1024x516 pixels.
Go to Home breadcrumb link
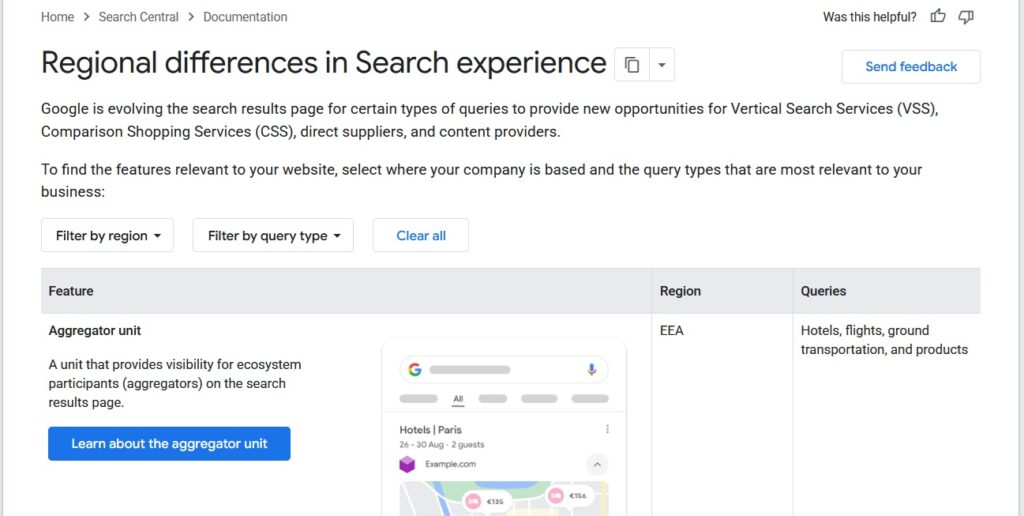tap(57, 17)
